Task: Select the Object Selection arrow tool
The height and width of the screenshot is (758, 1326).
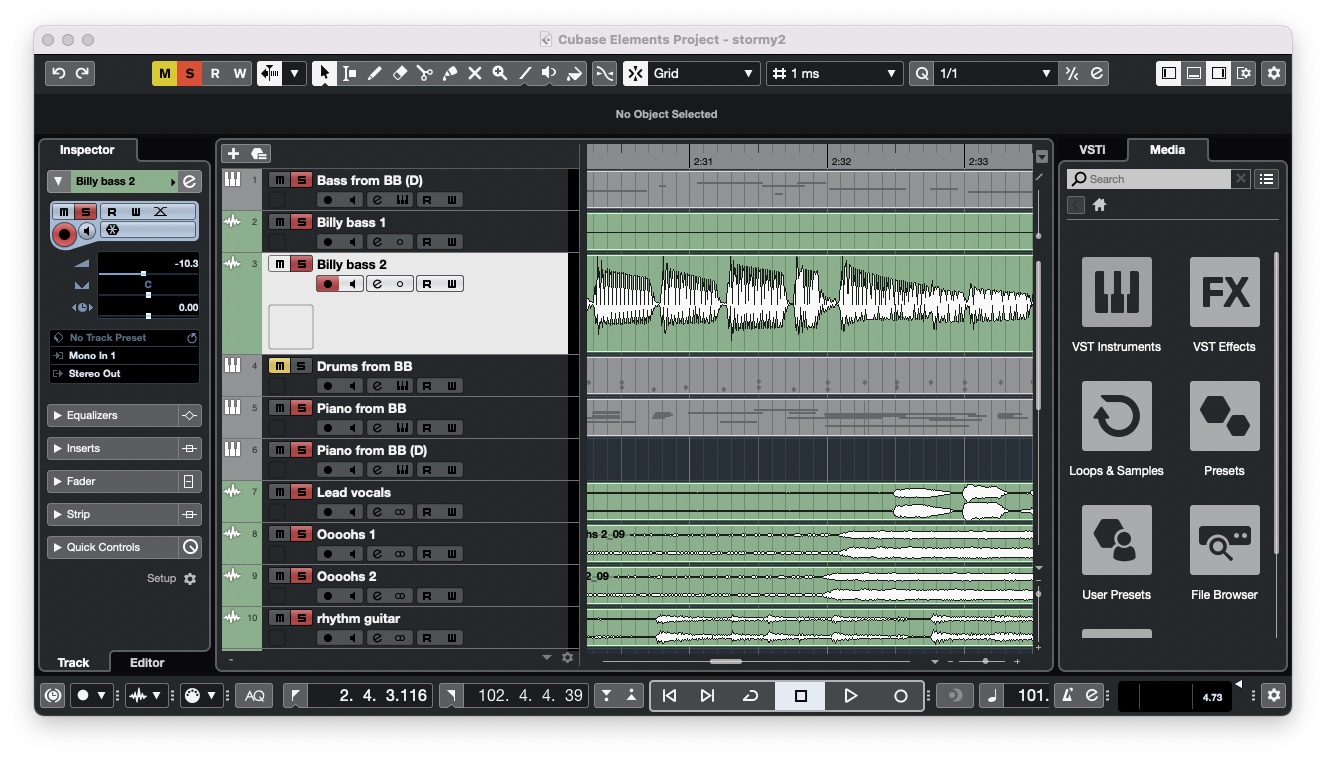Action: point(324,74)
